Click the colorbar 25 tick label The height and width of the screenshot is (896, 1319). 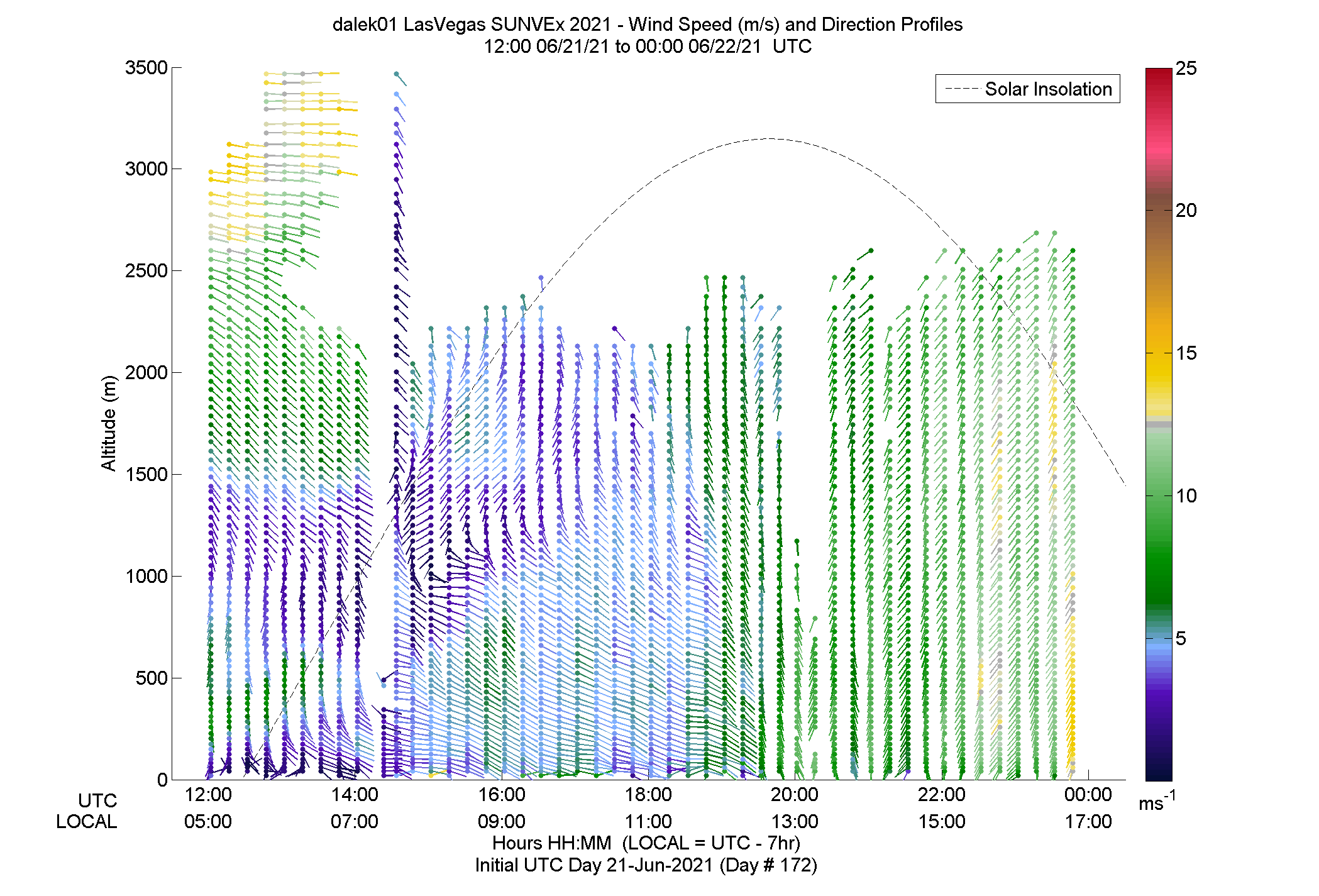pos(1186,68)
